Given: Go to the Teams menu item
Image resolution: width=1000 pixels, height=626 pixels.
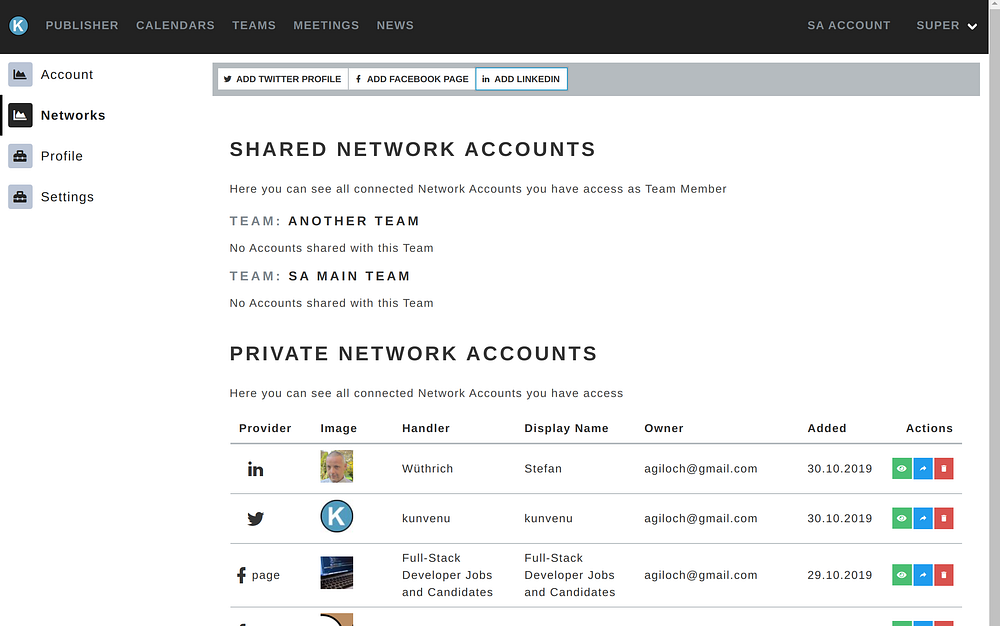Looking at the screenshot, I should (x=254, y=26).
